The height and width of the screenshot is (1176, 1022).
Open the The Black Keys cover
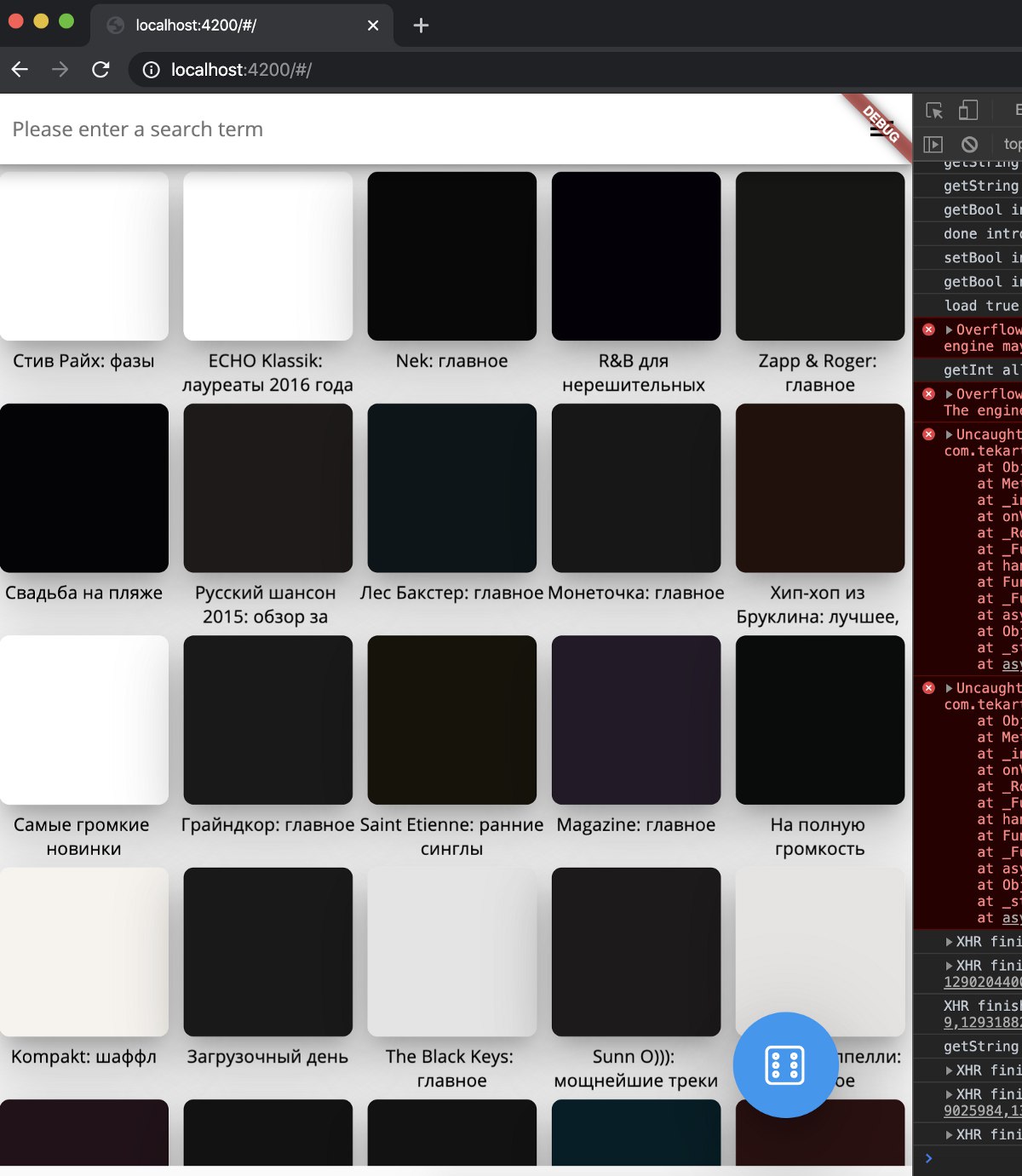pos(452,952)
